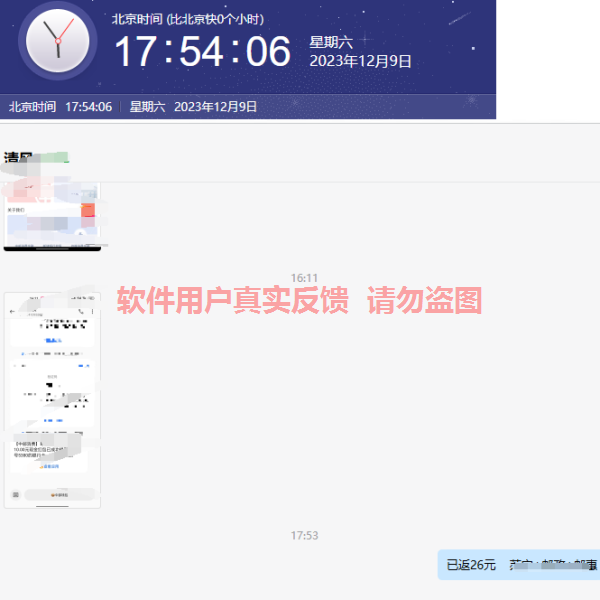
Task: Click the back arrow in phone screenshot
Action: [12, 313]
